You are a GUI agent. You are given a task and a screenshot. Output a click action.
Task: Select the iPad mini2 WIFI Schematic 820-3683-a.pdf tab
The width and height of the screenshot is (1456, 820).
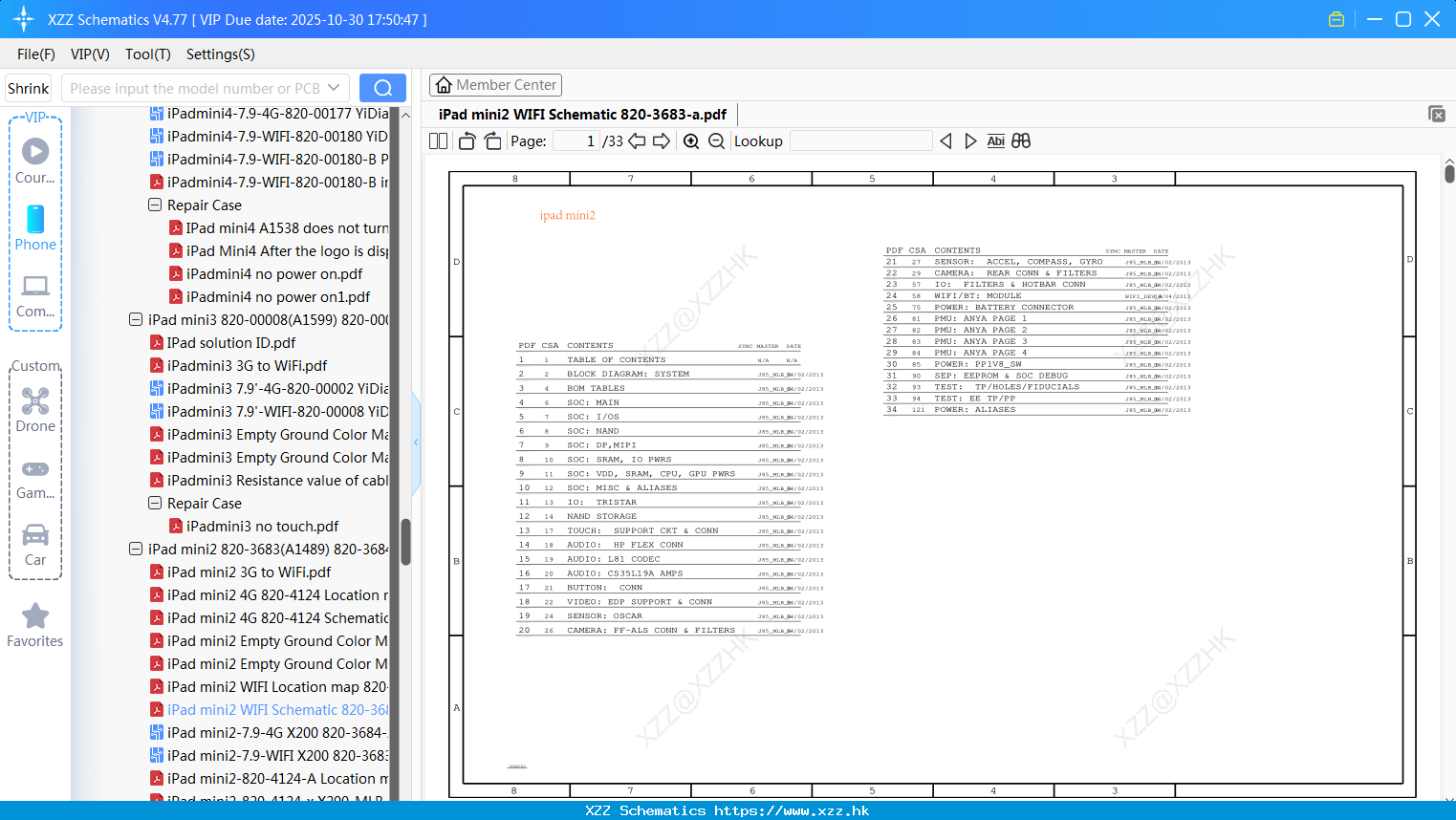pos(582,115)
